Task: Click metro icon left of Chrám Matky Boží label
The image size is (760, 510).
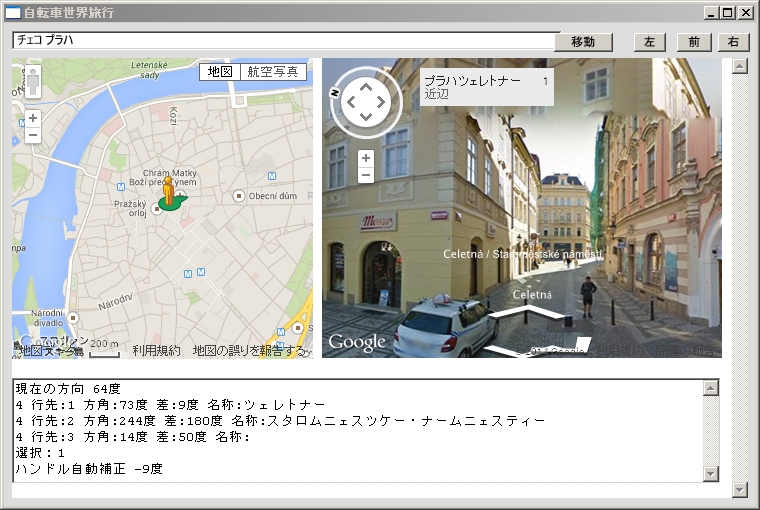Action: [121, 187]
